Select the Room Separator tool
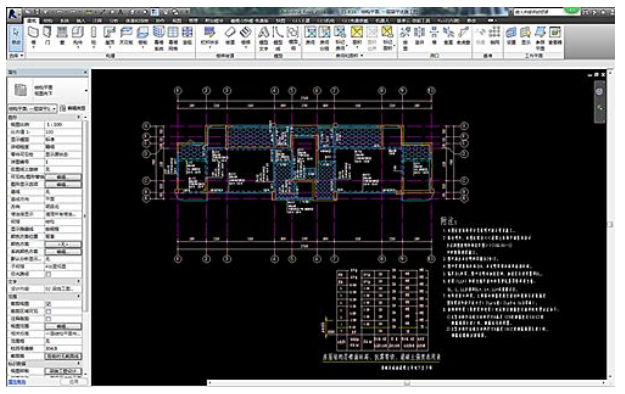 click(325, 38)
